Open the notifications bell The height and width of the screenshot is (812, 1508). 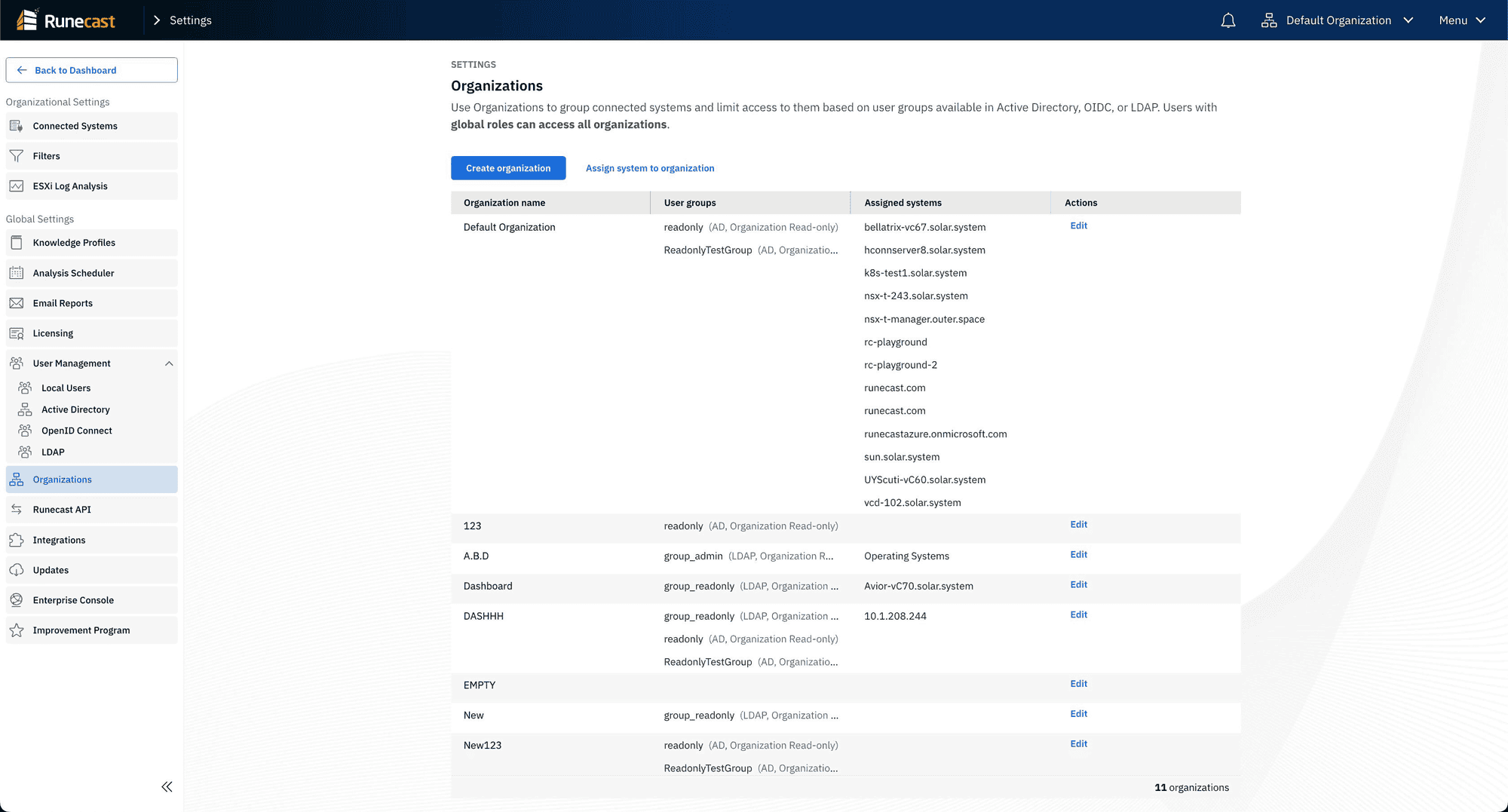pyautogui.click(x=1228, y=20)
